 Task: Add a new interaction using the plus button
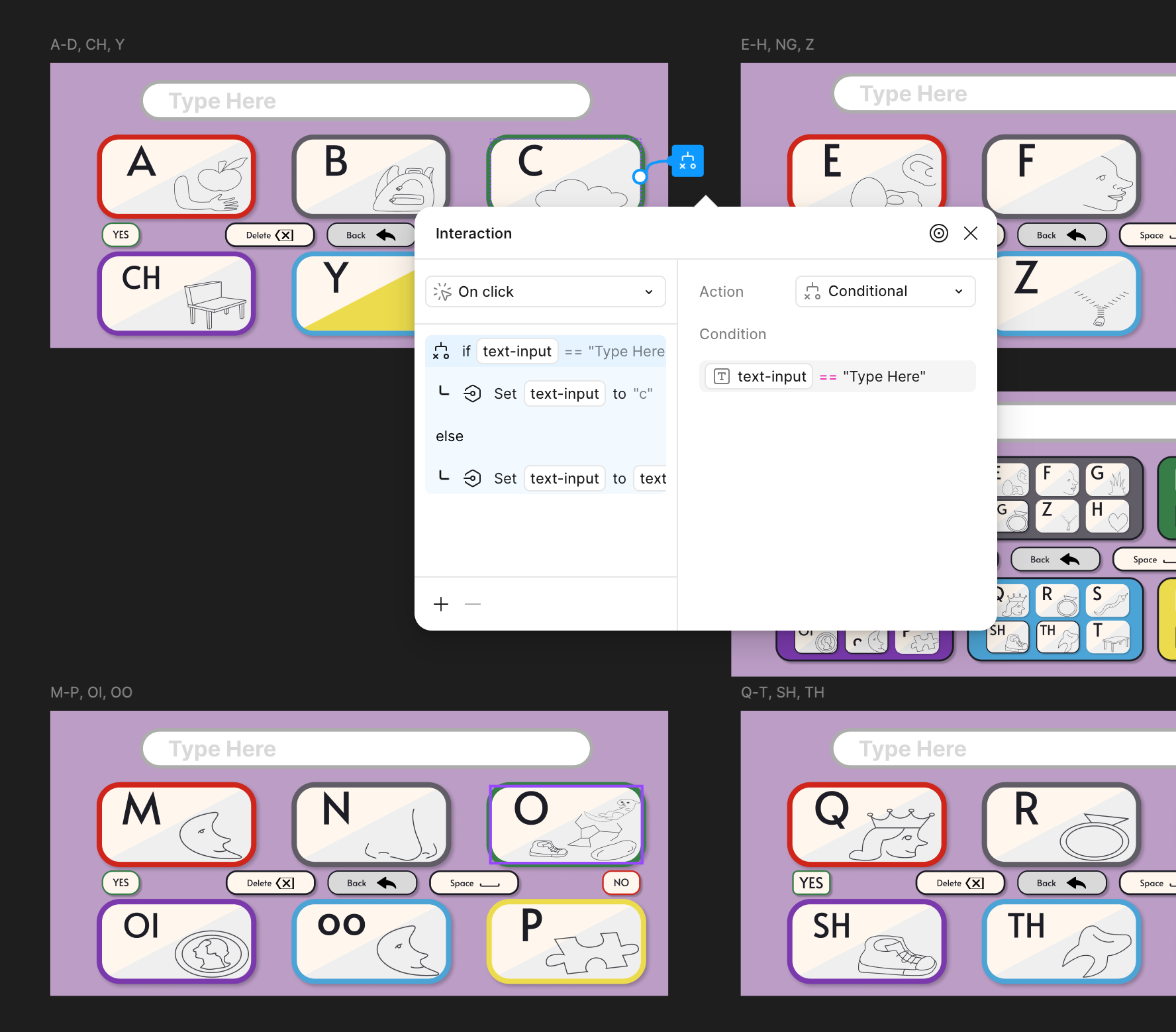(441, 603)
